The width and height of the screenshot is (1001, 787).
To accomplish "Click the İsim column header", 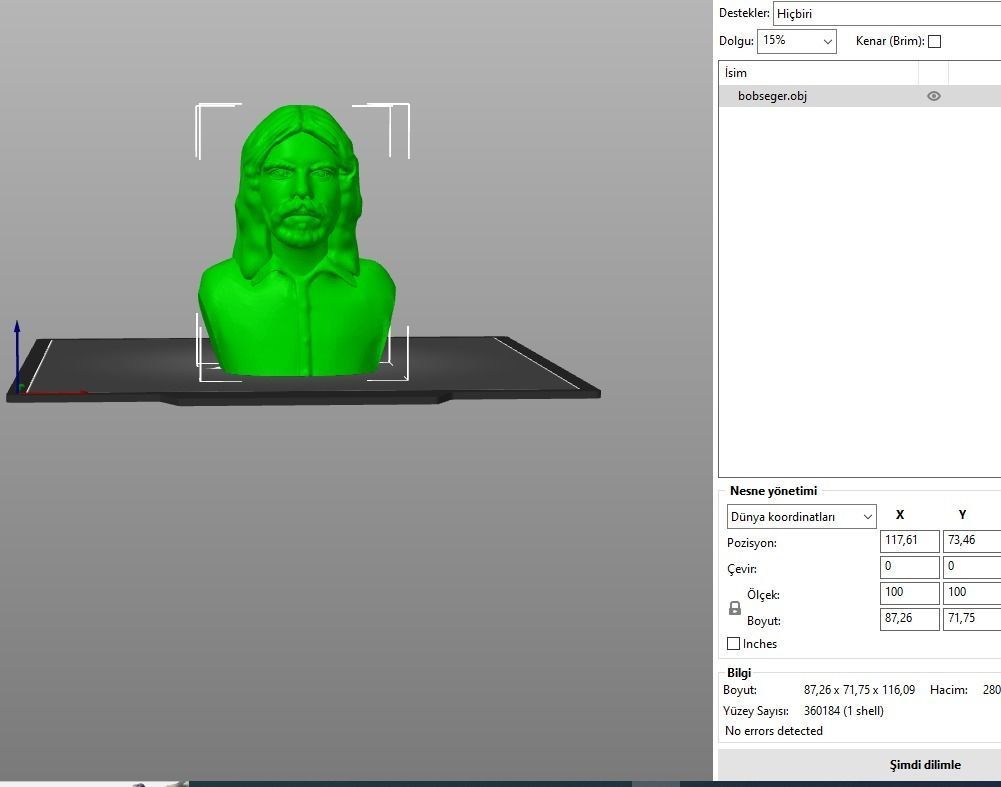I will [818, 73].
